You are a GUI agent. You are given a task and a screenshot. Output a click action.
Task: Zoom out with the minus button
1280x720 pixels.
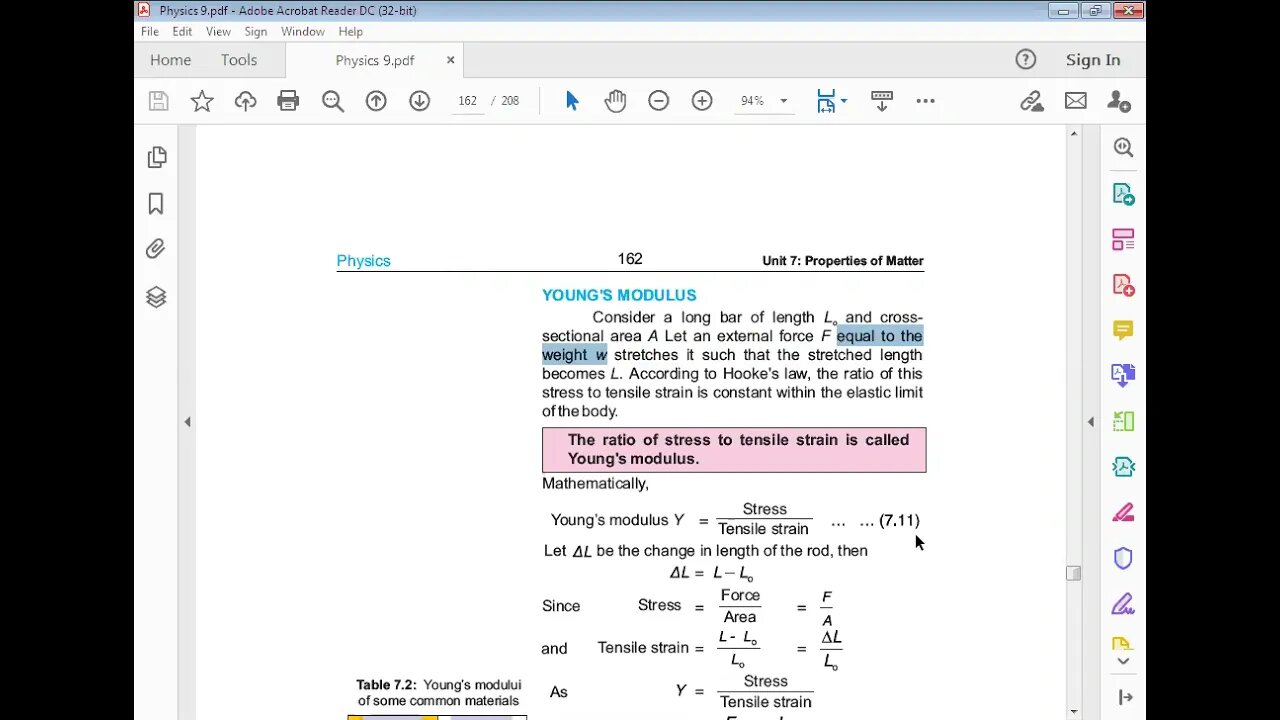point(658,101)
